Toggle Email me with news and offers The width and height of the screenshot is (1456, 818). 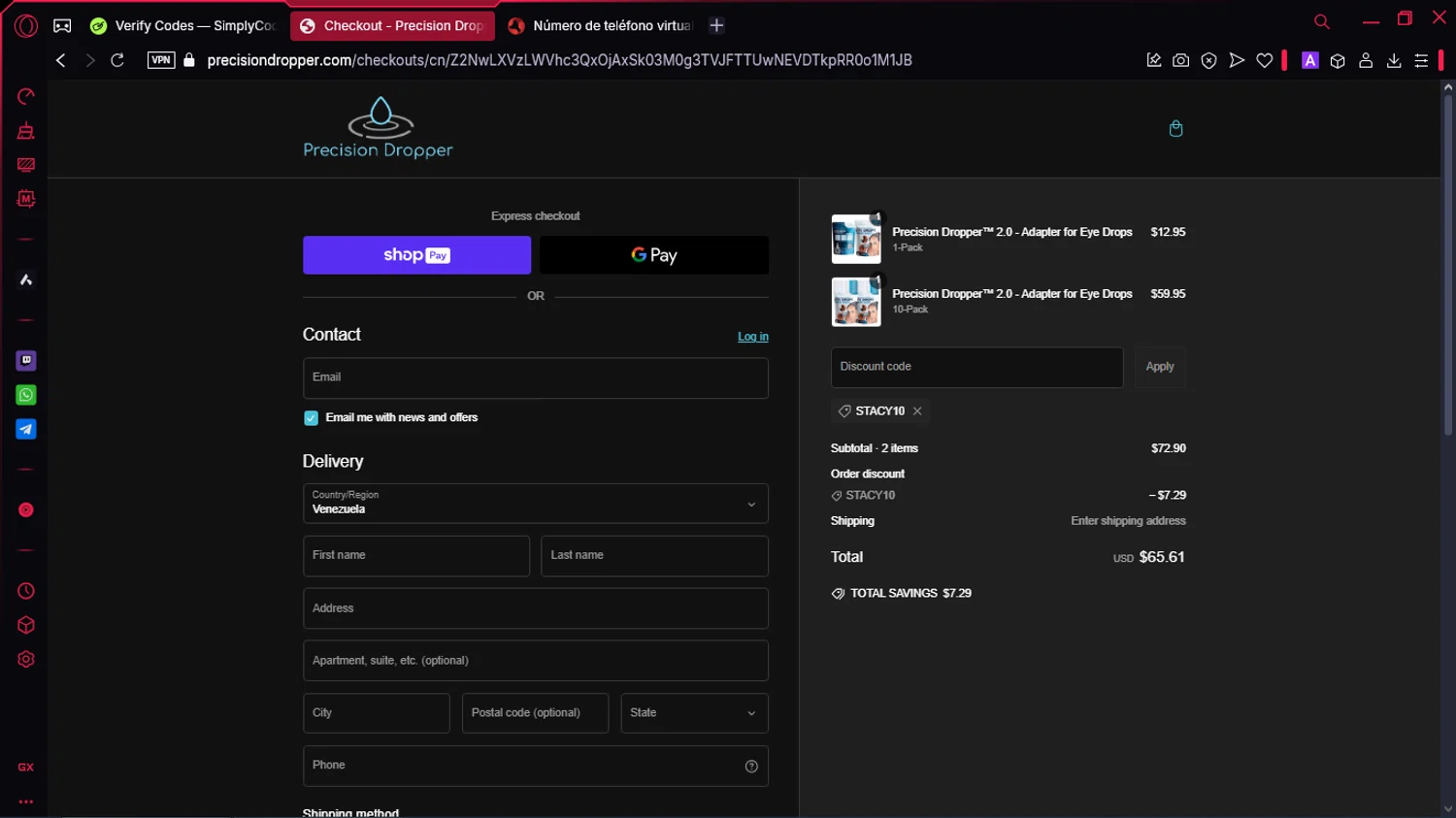tap(311, 418)
